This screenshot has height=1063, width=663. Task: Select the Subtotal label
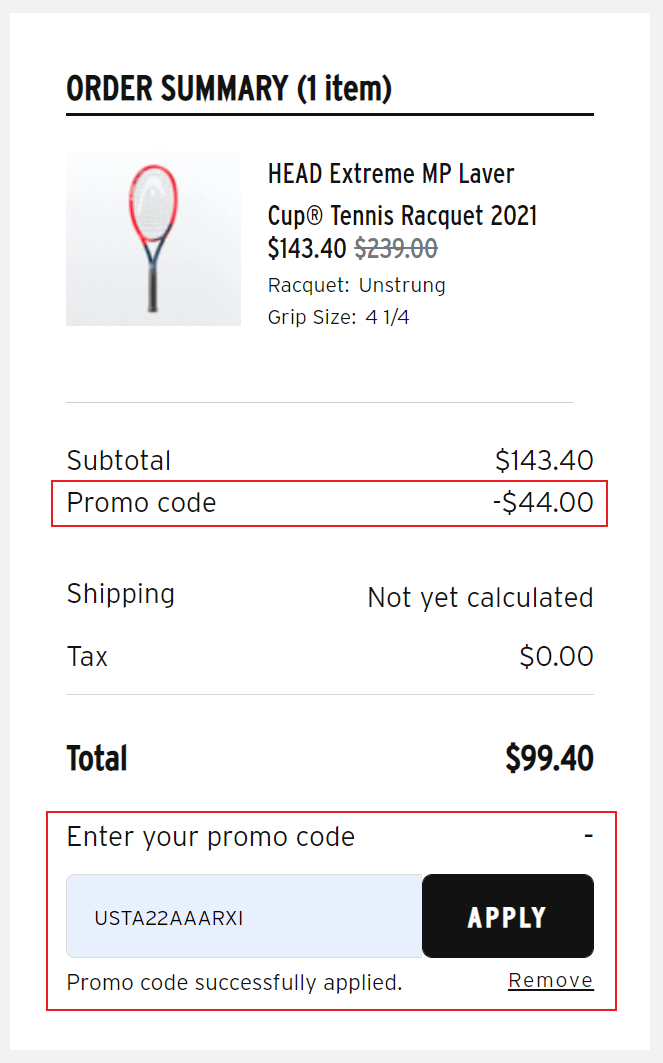(119, 461)
